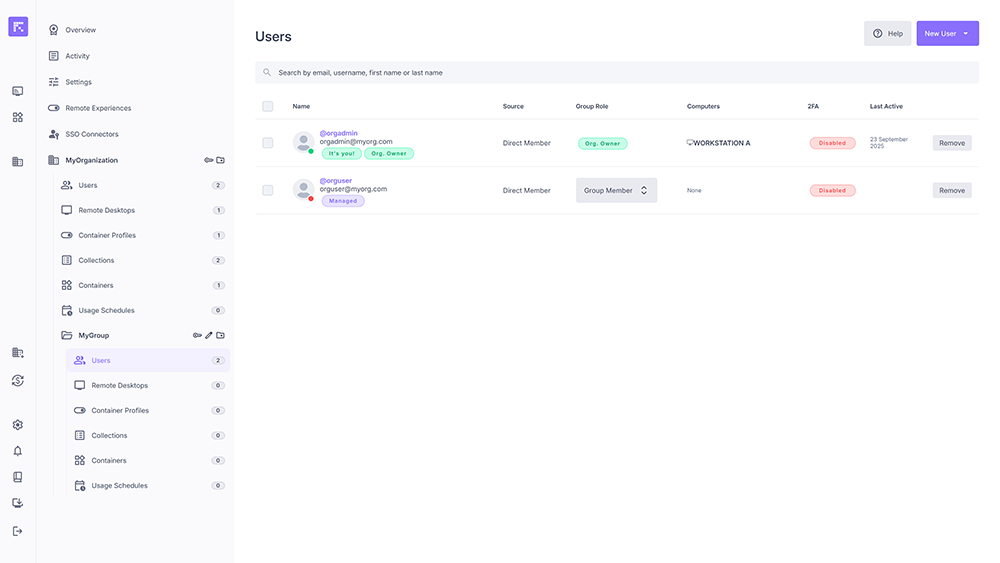Open the settings gear icon in left rail
The image size is (1000, 563).
(x=17, y=425)
